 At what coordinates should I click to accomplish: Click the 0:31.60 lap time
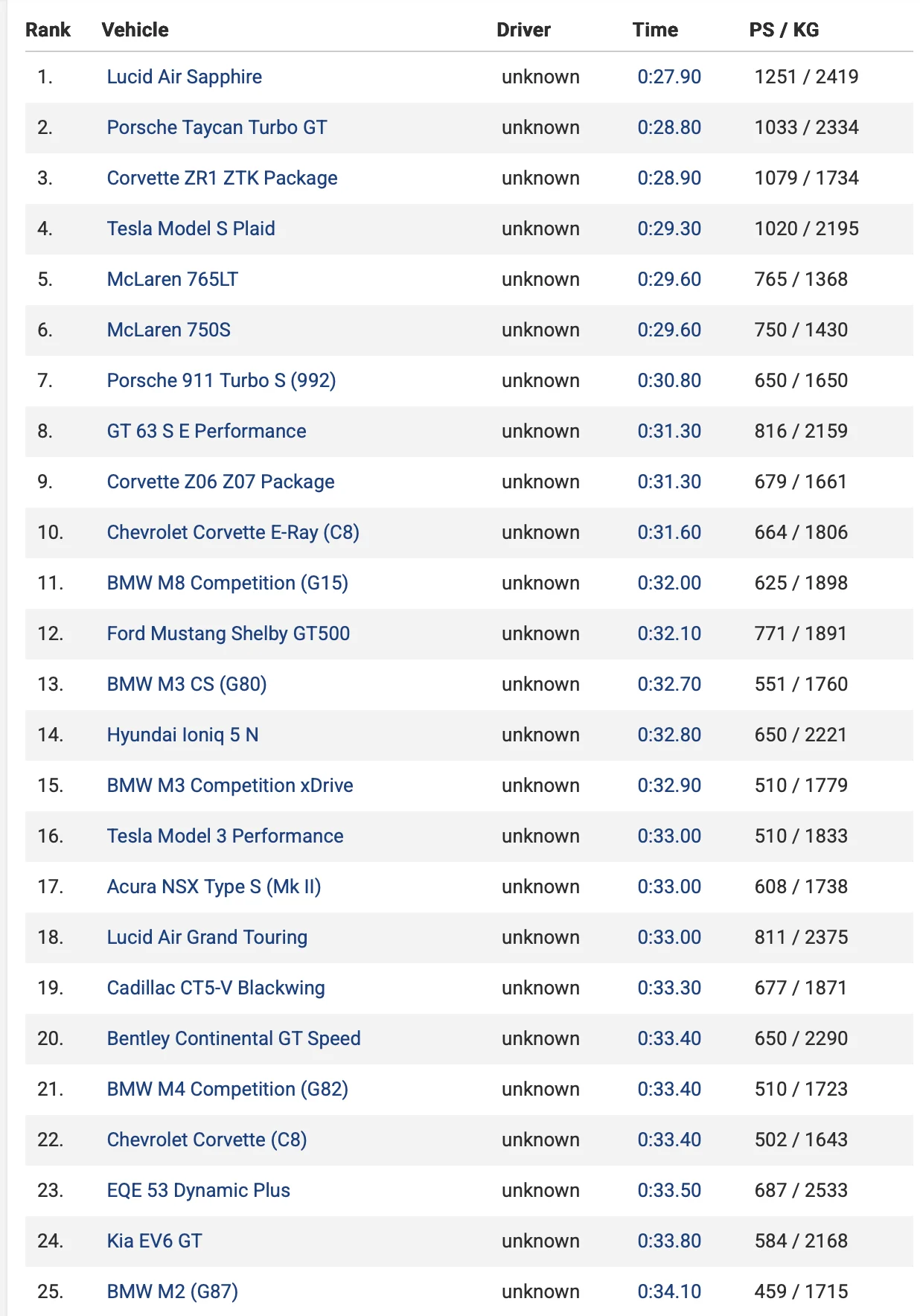[x=669, y=532]
